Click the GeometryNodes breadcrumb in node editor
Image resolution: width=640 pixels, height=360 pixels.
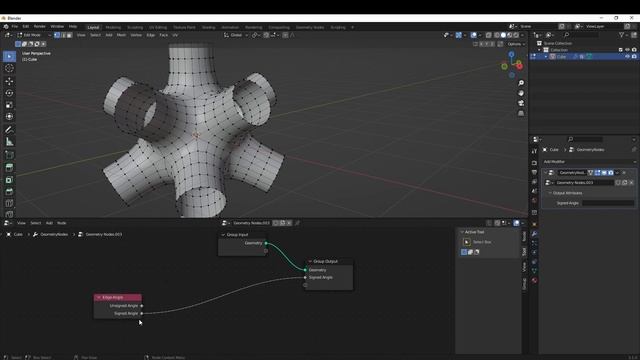pyautogui.click(x=54, y=234)
